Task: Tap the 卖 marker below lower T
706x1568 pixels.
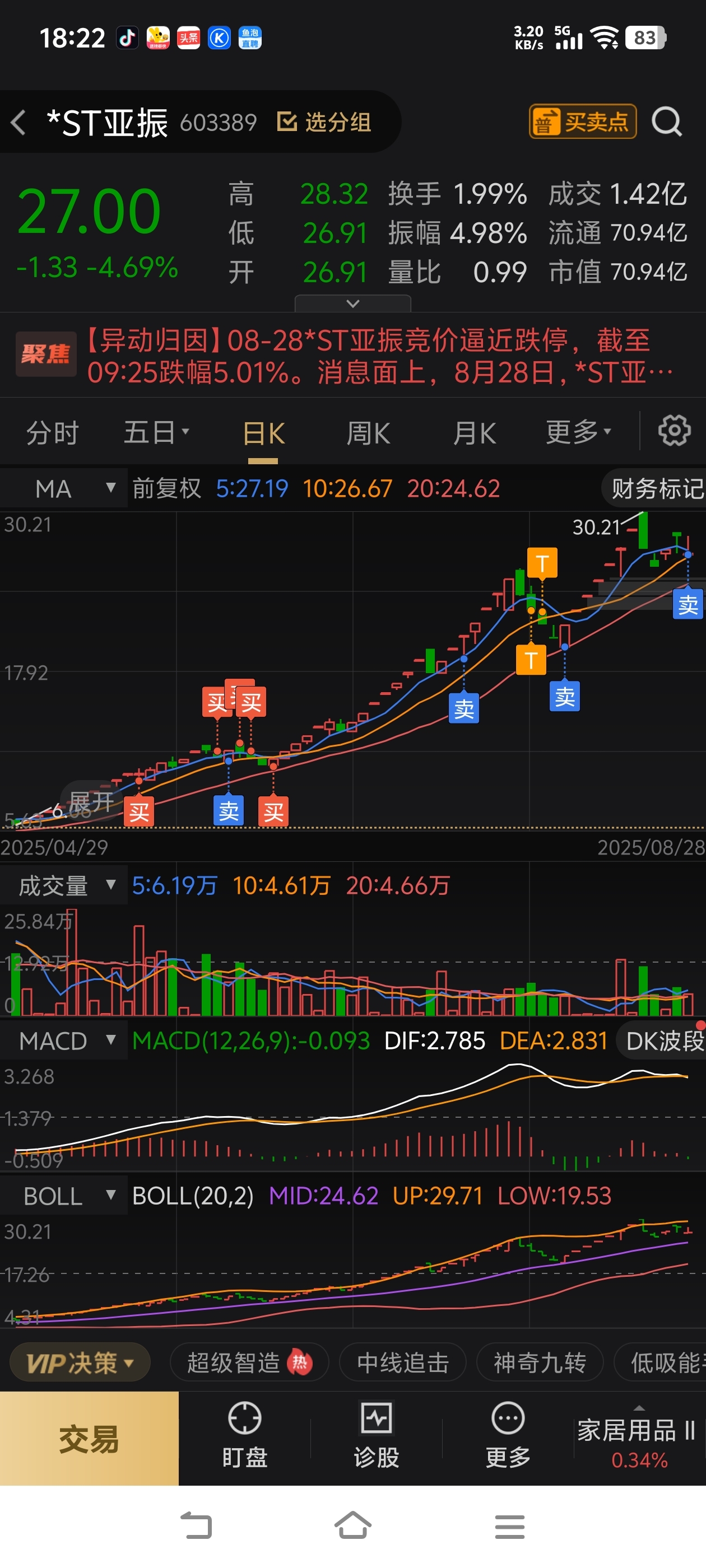Action: pyautogui.click(x=565, y=696)
